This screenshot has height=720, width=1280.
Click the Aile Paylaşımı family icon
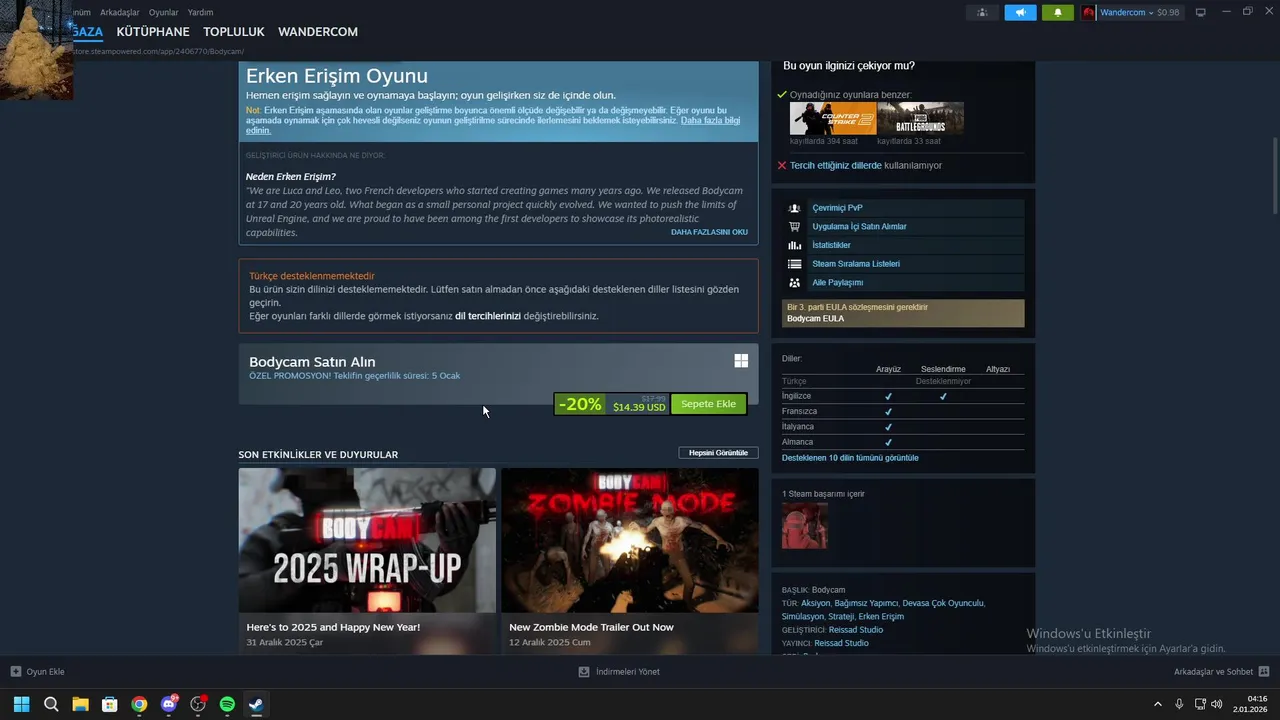click(x=794, y=283)
